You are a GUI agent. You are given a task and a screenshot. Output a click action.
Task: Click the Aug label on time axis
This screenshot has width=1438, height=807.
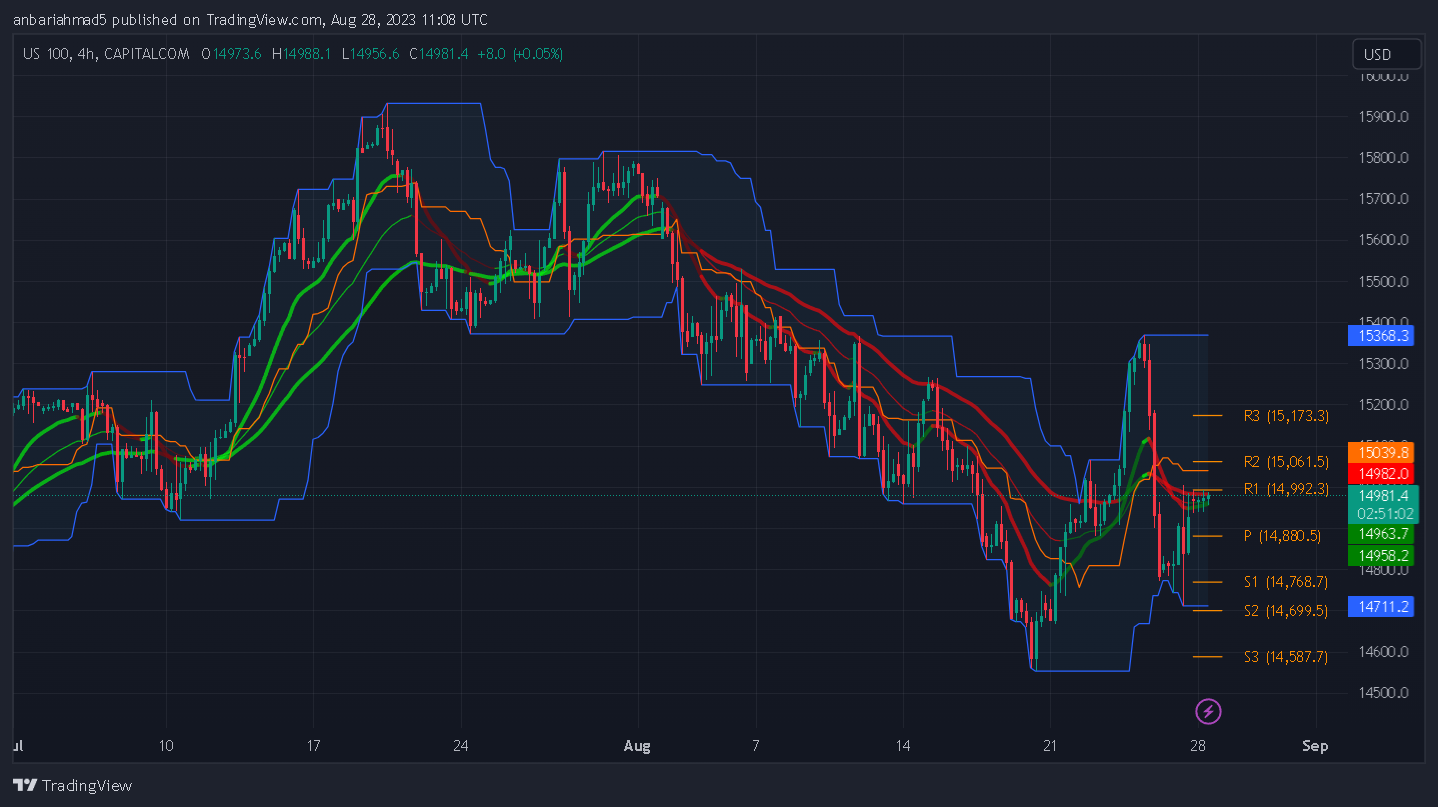(636, 746)
